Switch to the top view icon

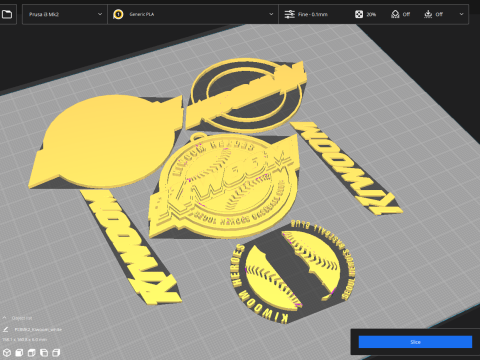coord(31,352)
